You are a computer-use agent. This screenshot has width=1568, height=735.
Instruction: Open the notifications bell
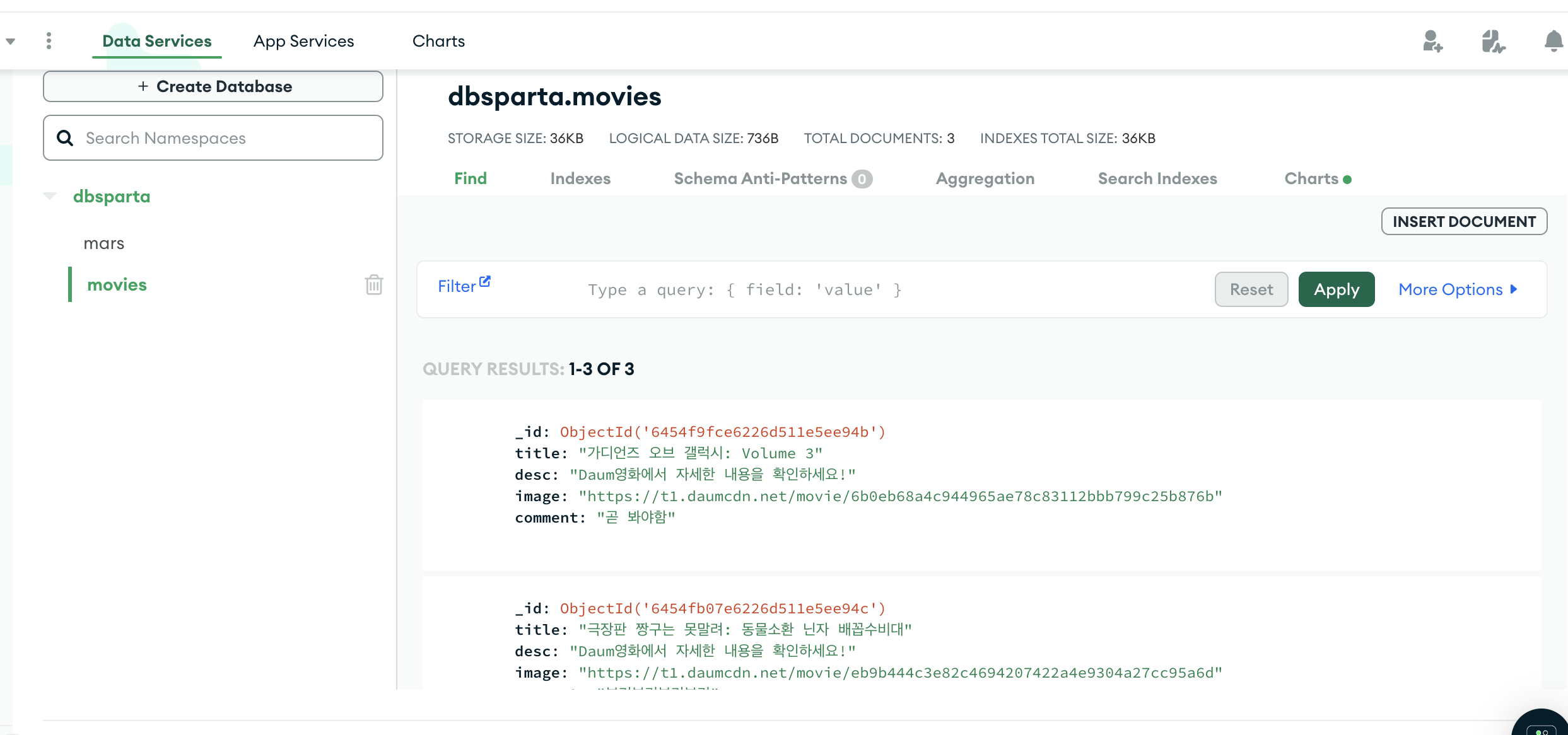1553,42
